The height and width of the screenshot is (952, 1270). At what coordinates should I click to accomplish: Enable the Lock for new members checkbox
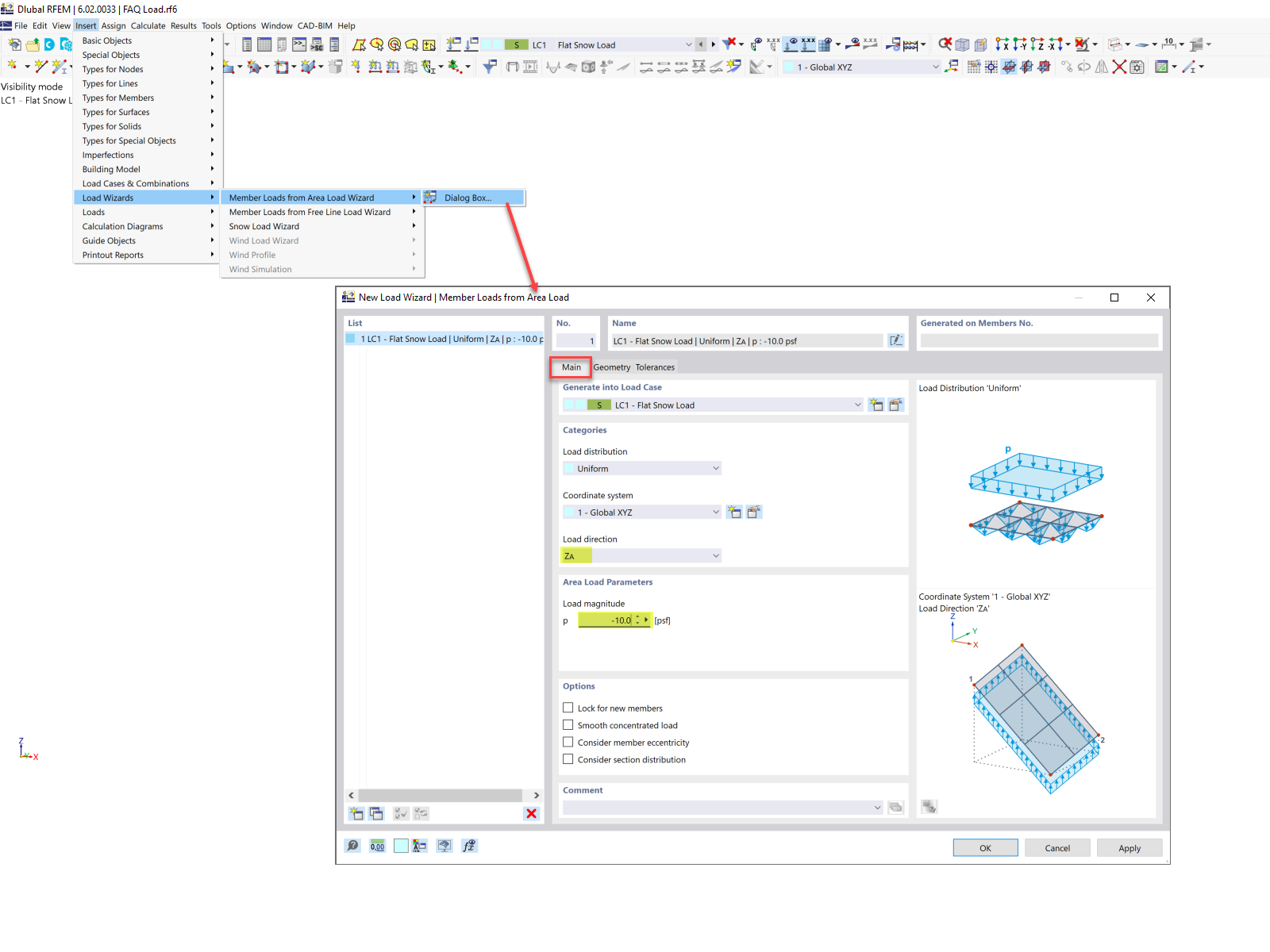click(568, 707)
